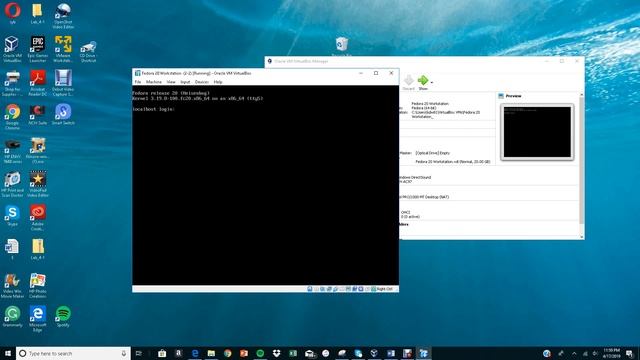
Task: Open VideoPad Video Editor desktop shortcut
Action: click(x=38, y=184)
